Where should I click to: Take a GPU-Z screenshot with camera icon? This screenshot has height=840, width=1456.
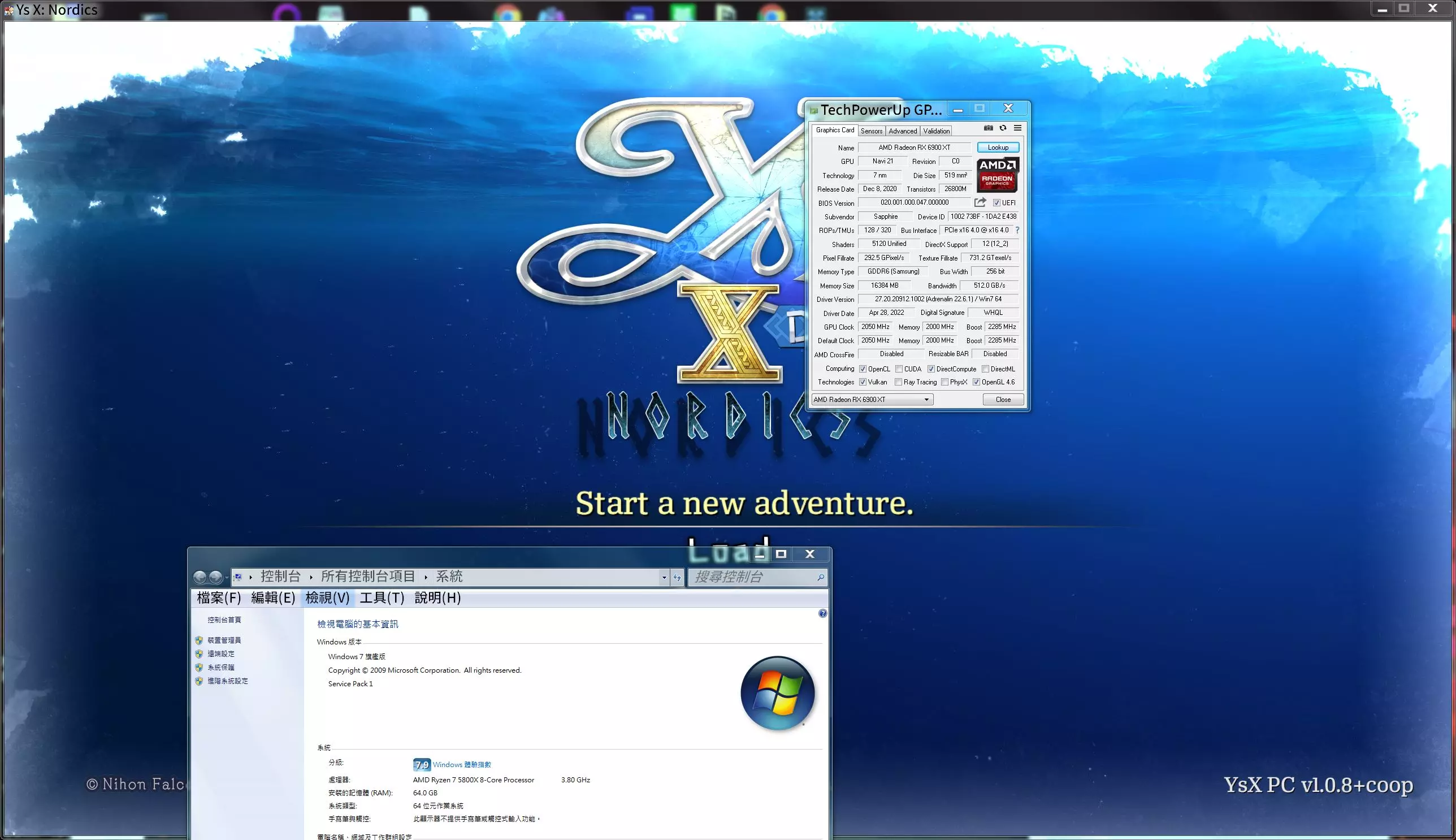[988, 128]
